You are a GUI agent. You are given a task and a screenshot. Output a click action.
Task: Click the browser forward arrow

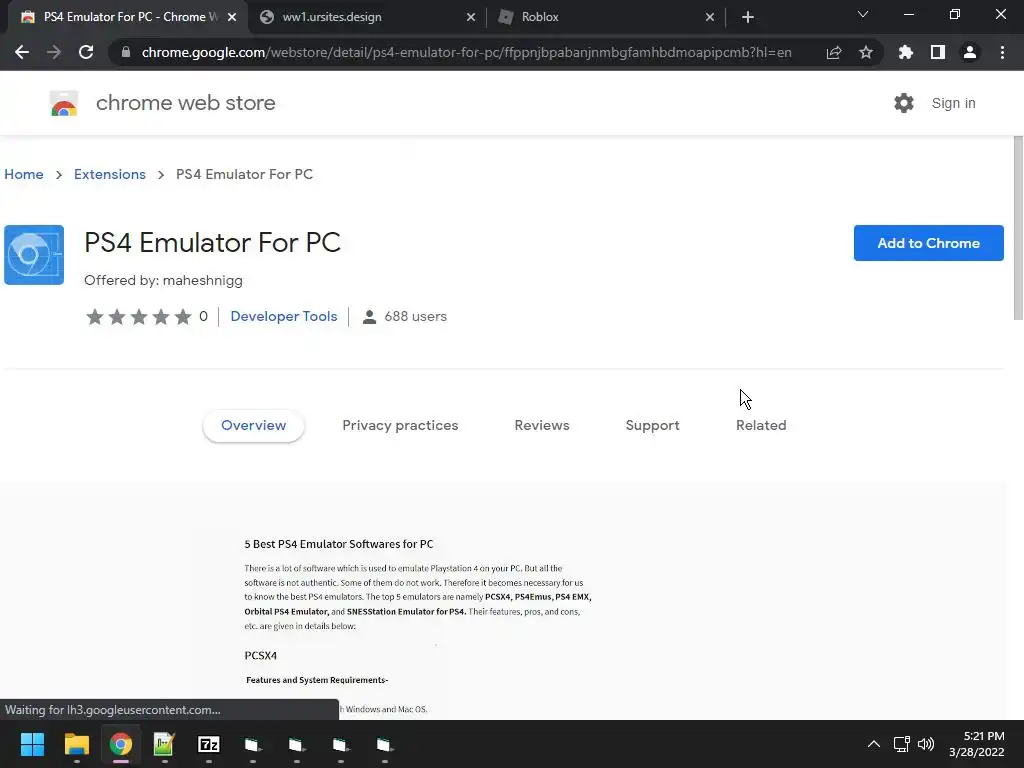[x=54, y=52]
